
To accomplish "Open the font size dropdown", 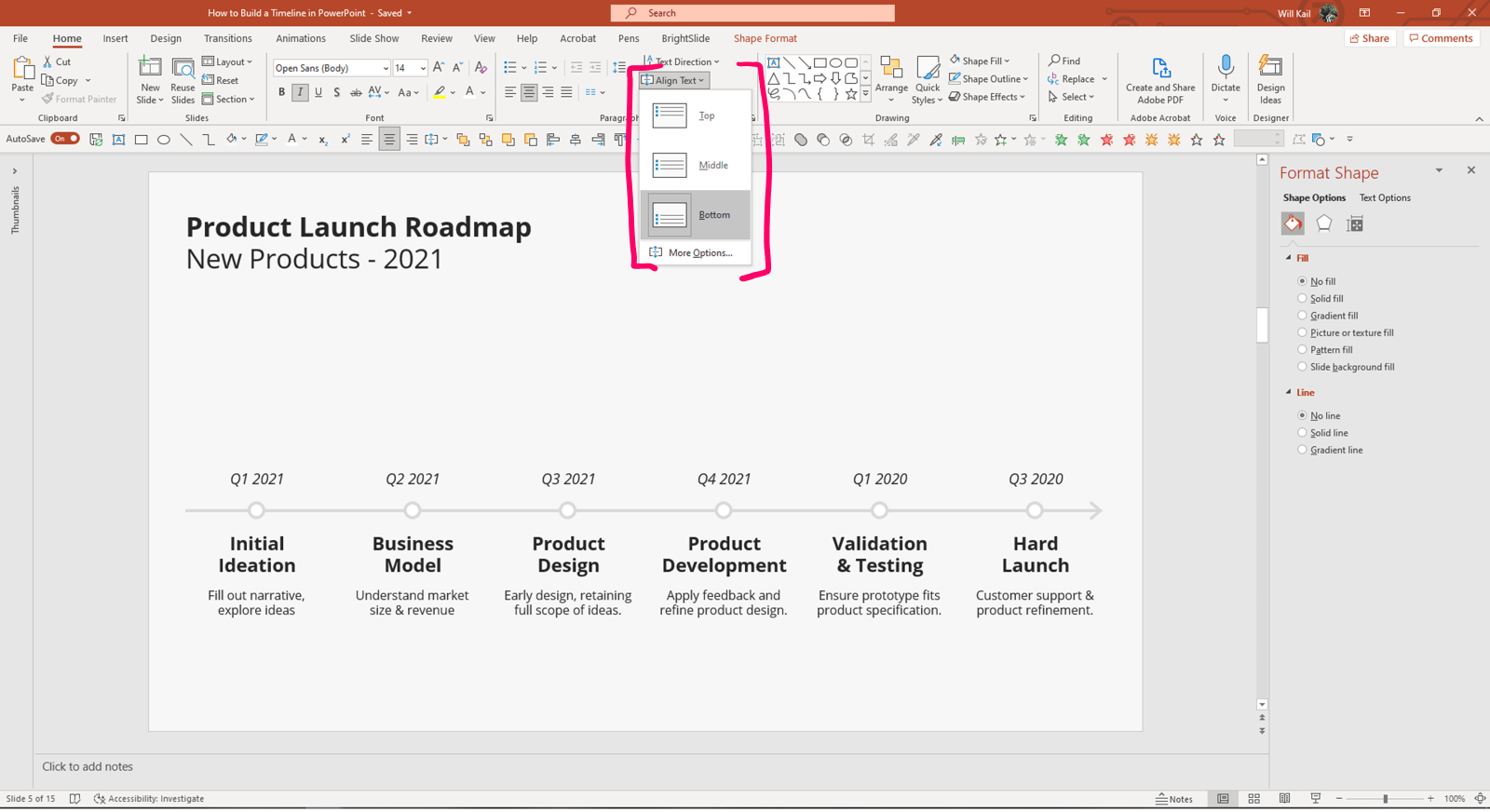I will (423, 68).
